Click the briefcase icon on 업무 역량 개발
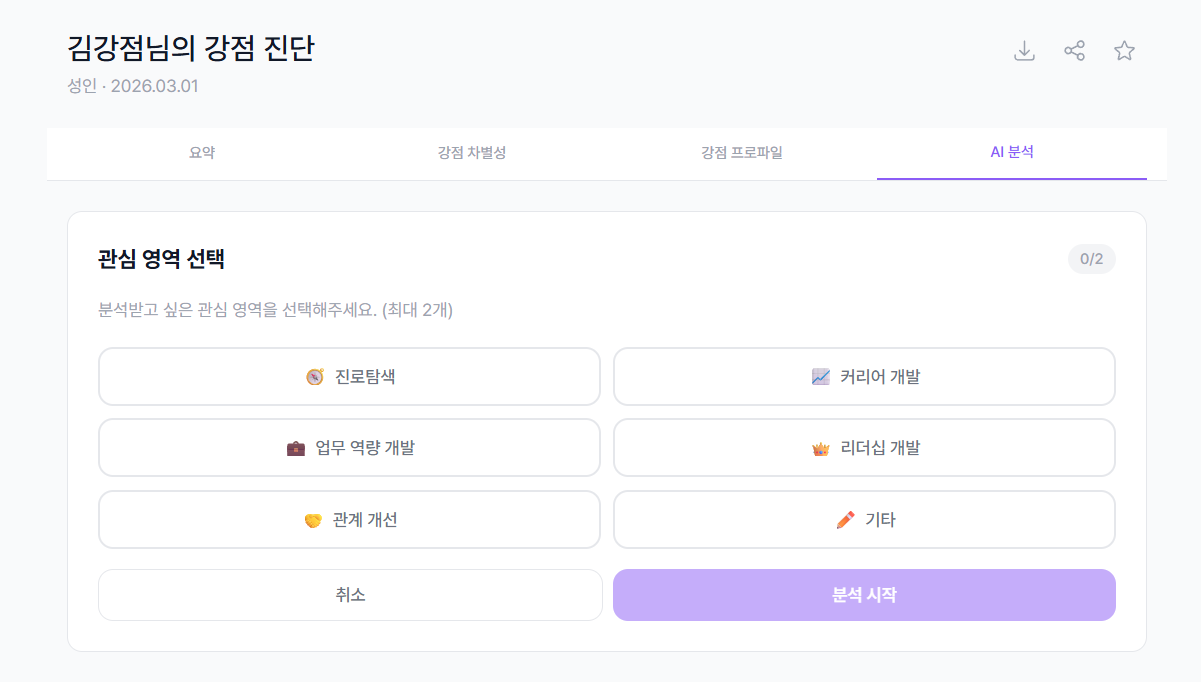Viewport: 1201px width, 682px height. pyautogui.click(x=295, y=446)
